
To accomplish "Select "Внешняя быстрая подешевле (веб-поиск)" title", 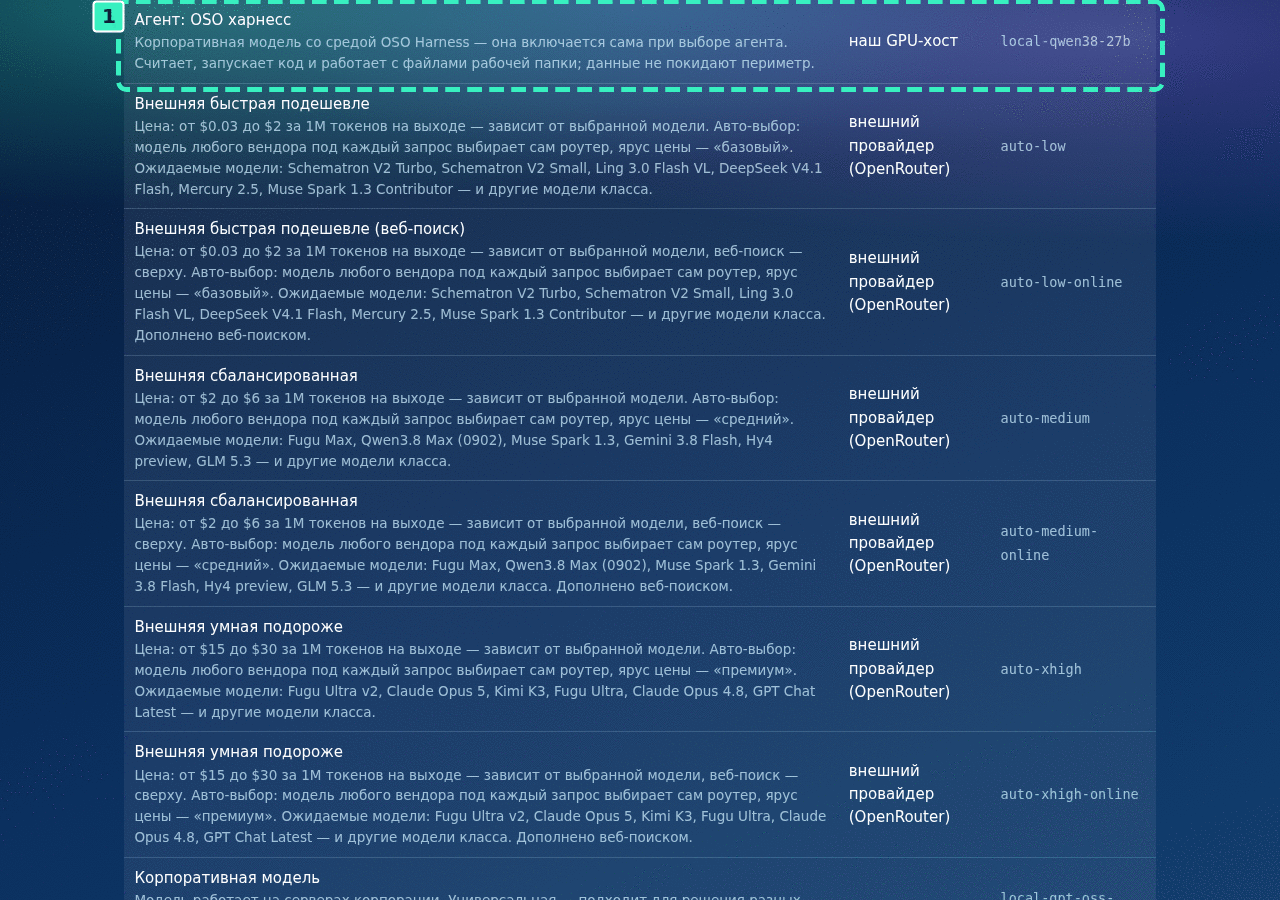I will pos(300,229).
